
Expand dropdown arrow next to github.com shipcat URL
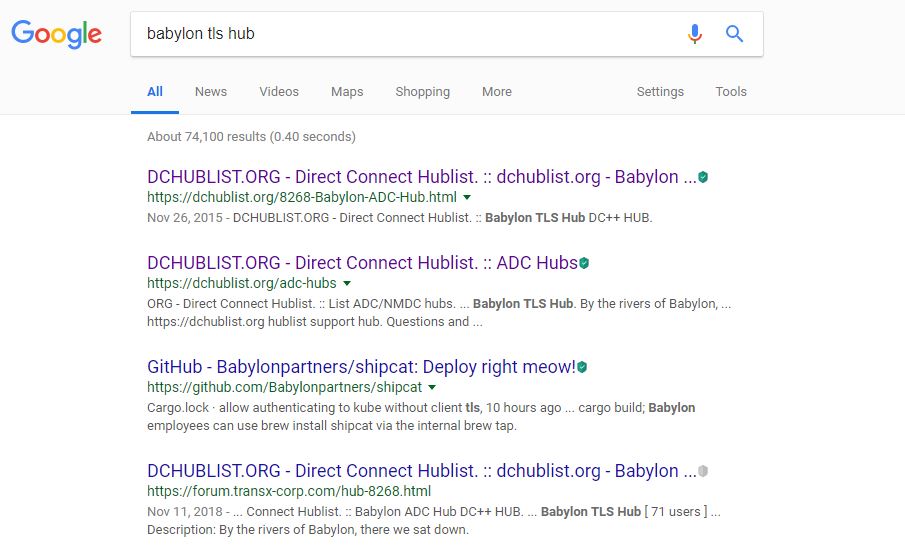coord(432,387)
